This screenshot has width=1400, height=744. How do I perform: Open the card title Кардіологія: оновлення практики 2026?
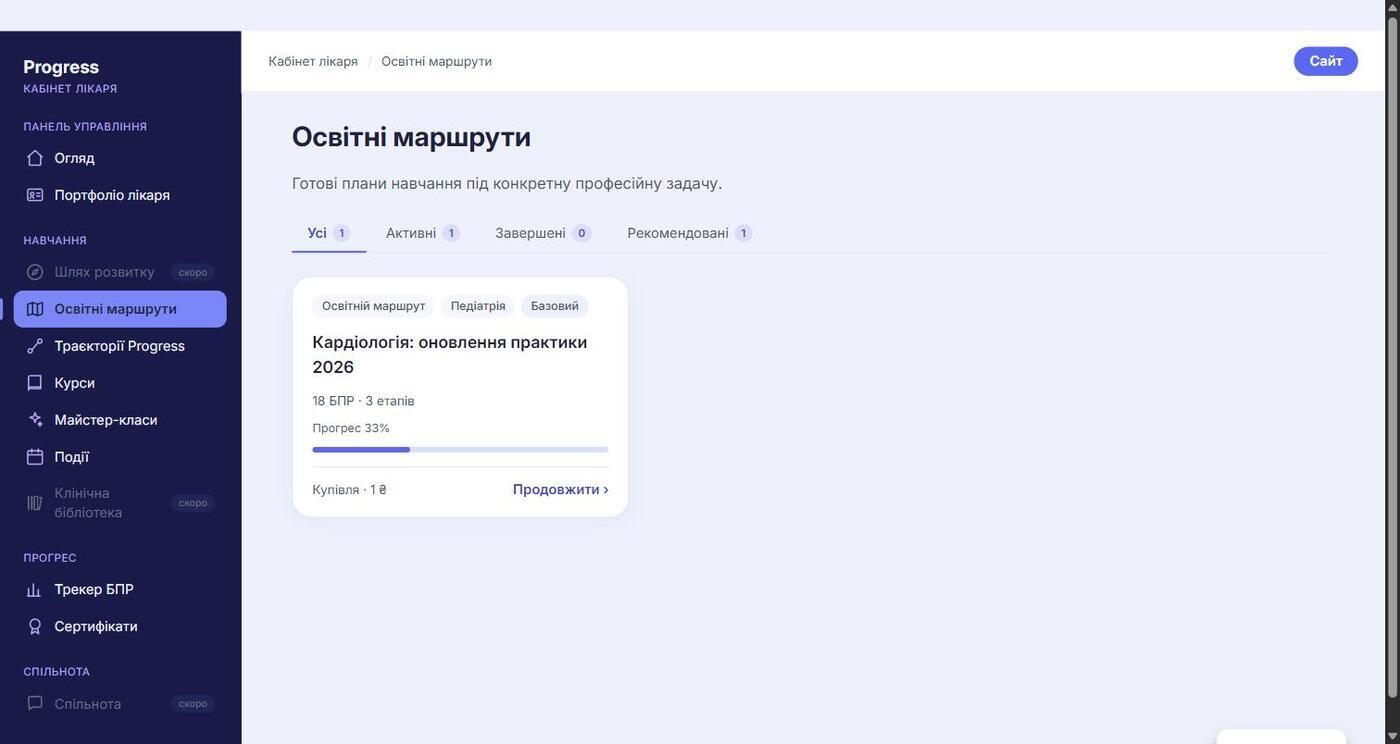pos(450,355)
